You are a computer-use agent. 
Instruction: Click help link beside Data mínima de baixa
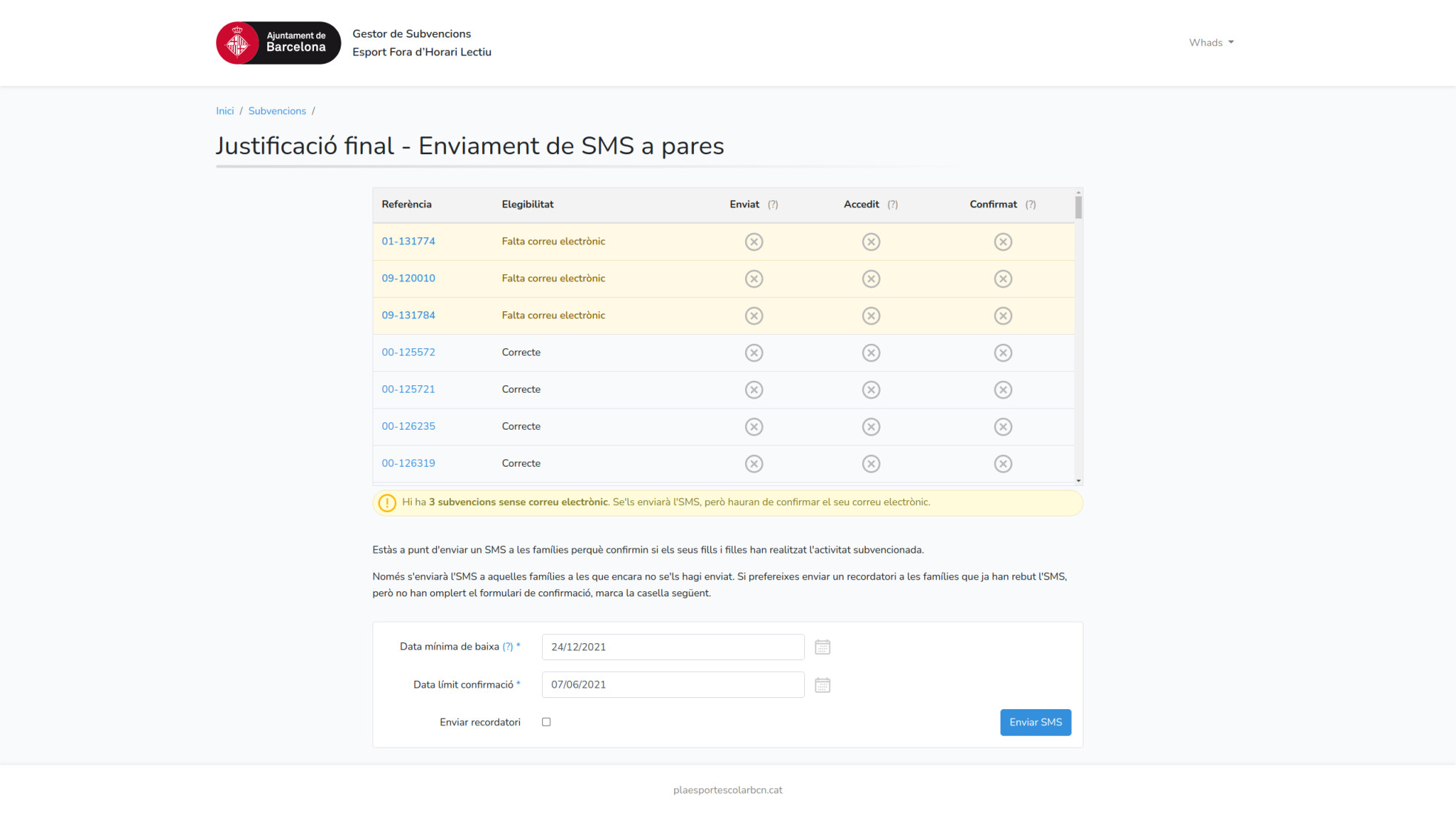click(507, 647)
